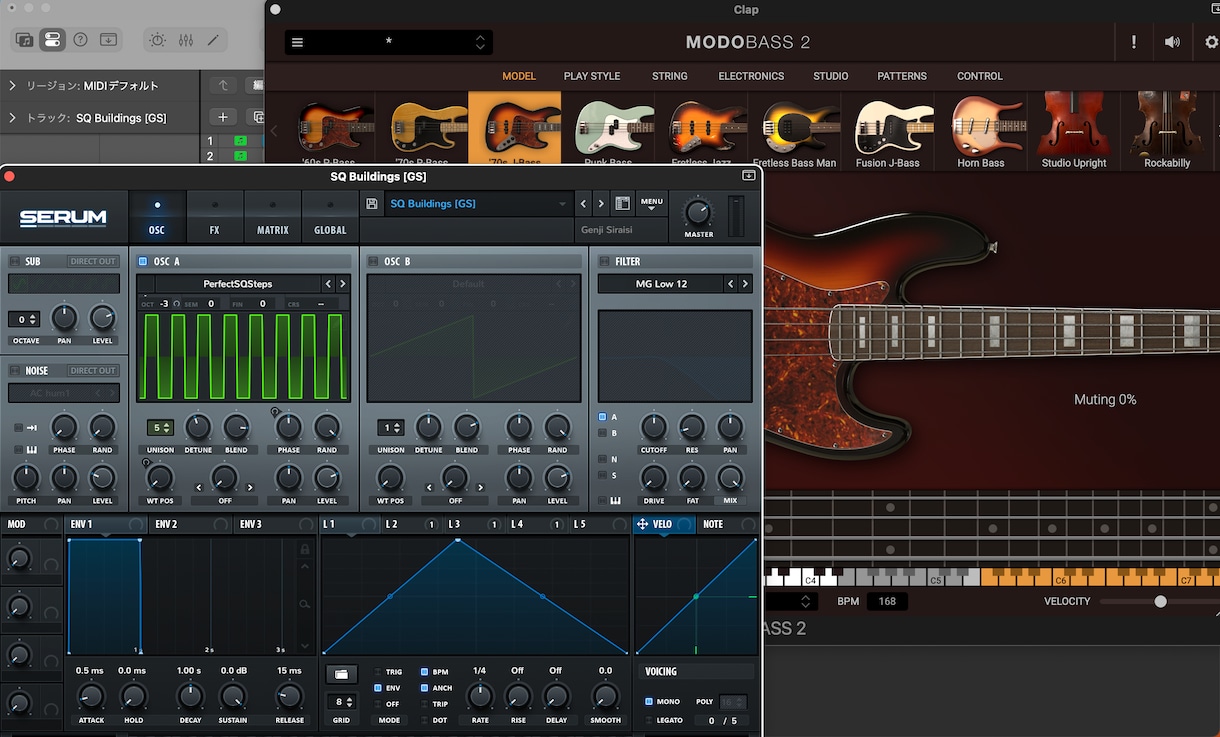Click the MODO BASS alert exclamation icon
This screenshot has width=1220, height=737.
[1133, 42]
